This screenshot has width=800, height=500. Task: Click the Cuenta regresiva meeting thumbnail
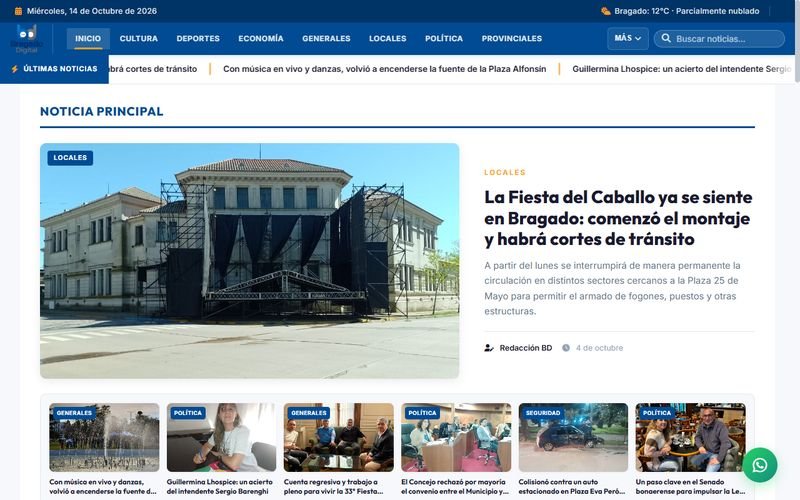[339, 437]
